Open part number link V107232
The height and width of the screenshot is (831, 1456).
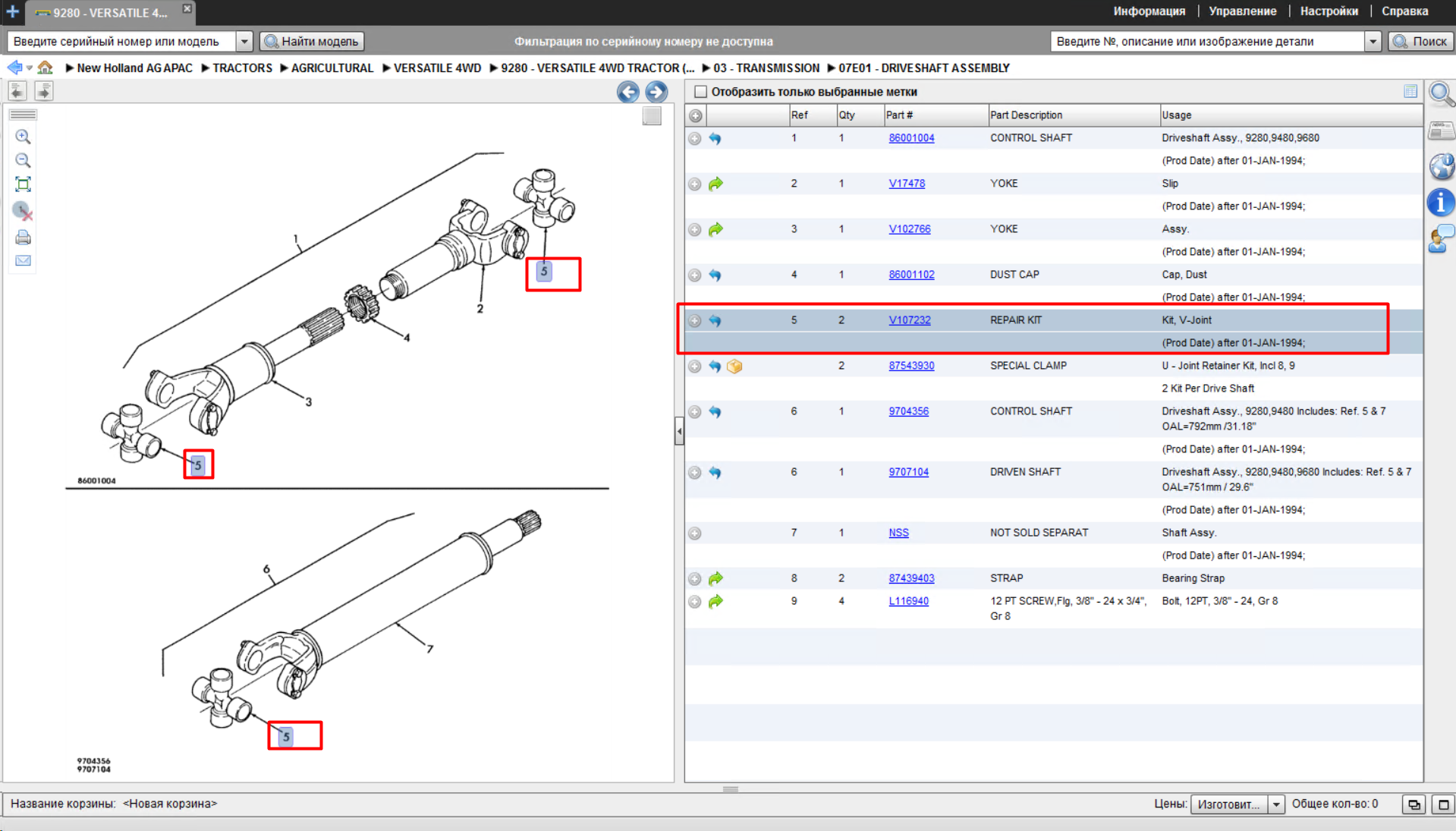(x=909, y=320)
